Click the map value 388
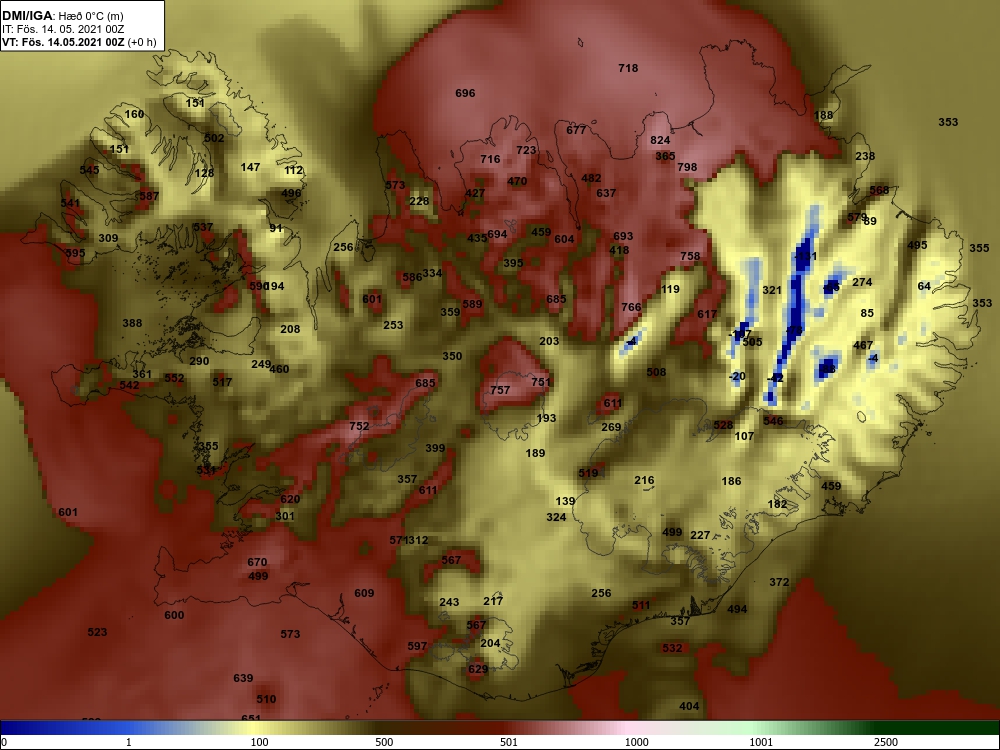Image resolution: width=1000 pixels, height=750 pixels. click(x=132, y=323)
